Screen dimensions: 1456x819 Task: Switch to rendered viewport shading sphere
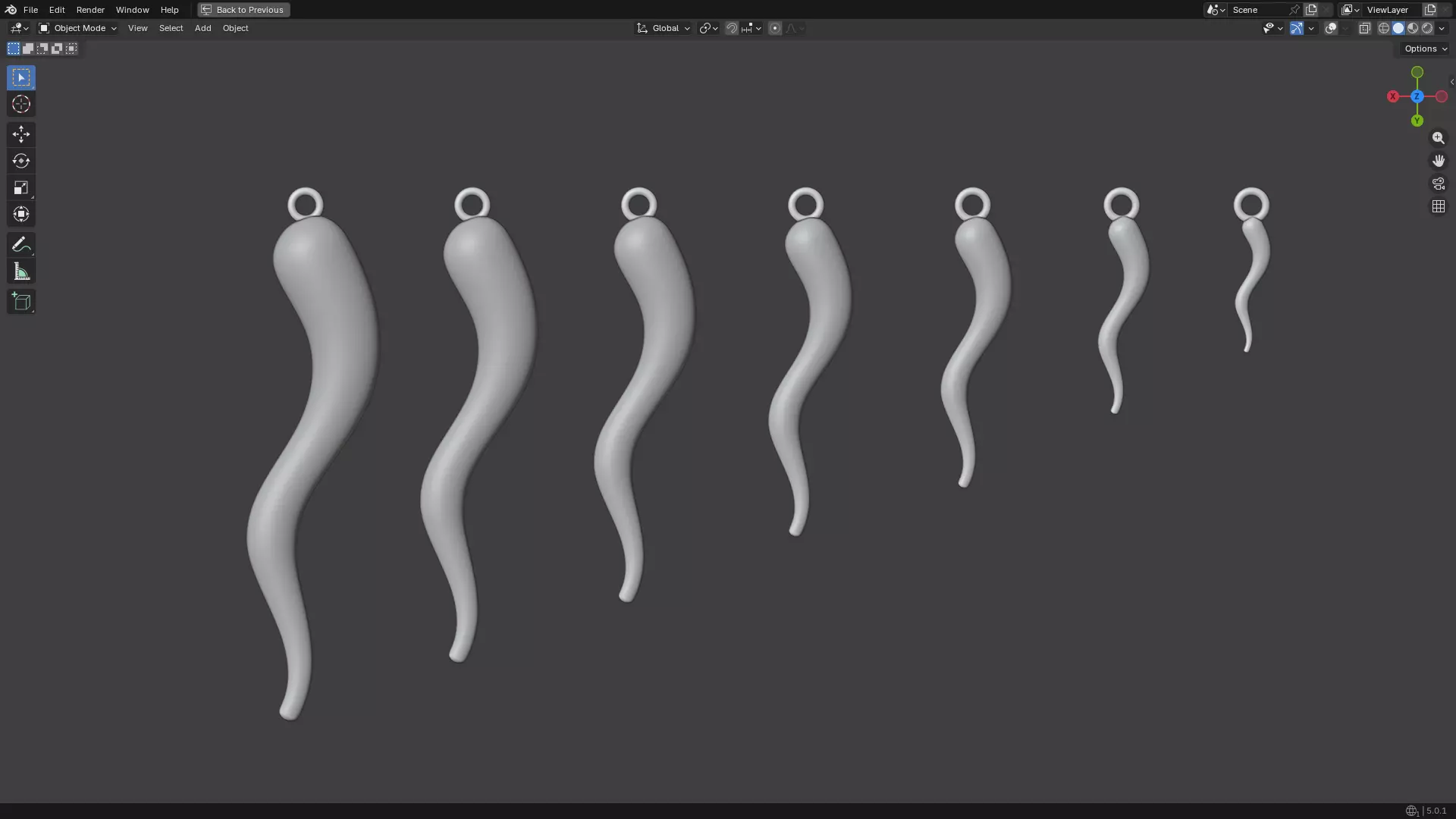coord(1427,28)
